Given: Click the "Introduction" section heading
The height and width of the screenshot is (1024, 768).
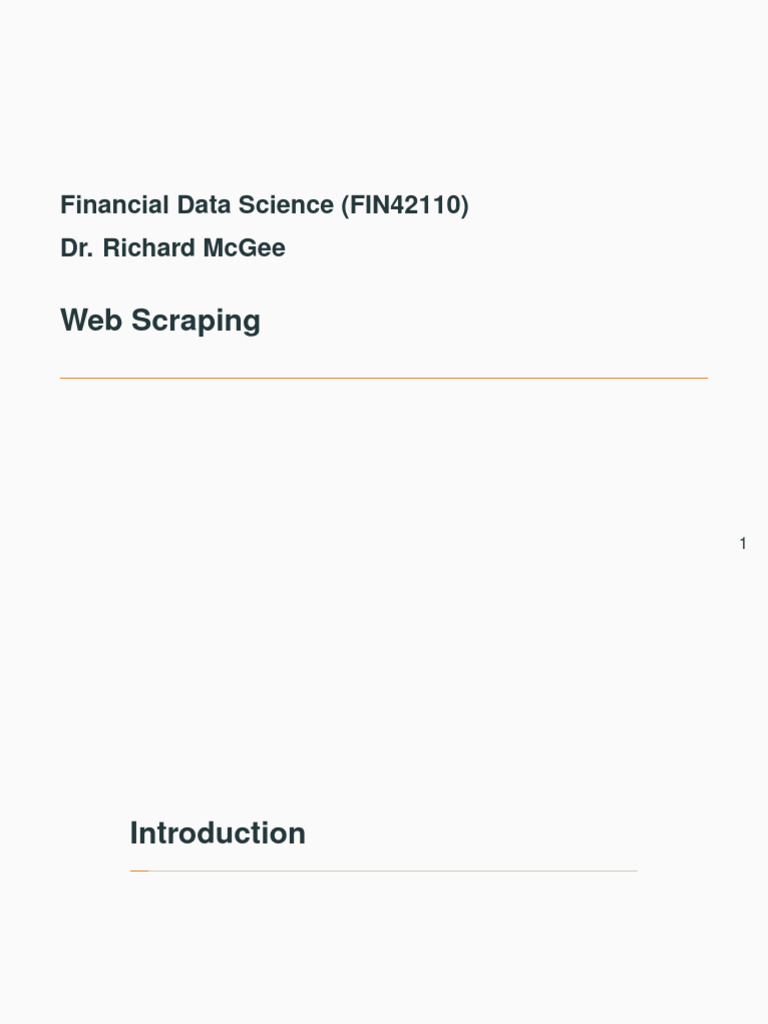Looking at the screenshot, I should click(217, 833).
